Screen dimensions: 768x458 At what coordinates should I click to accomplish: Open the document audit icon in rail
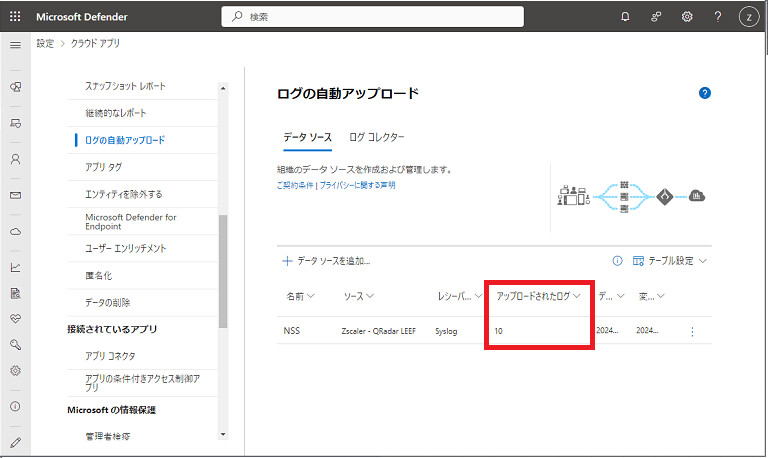pyautogui.click(x=16, y=293)
